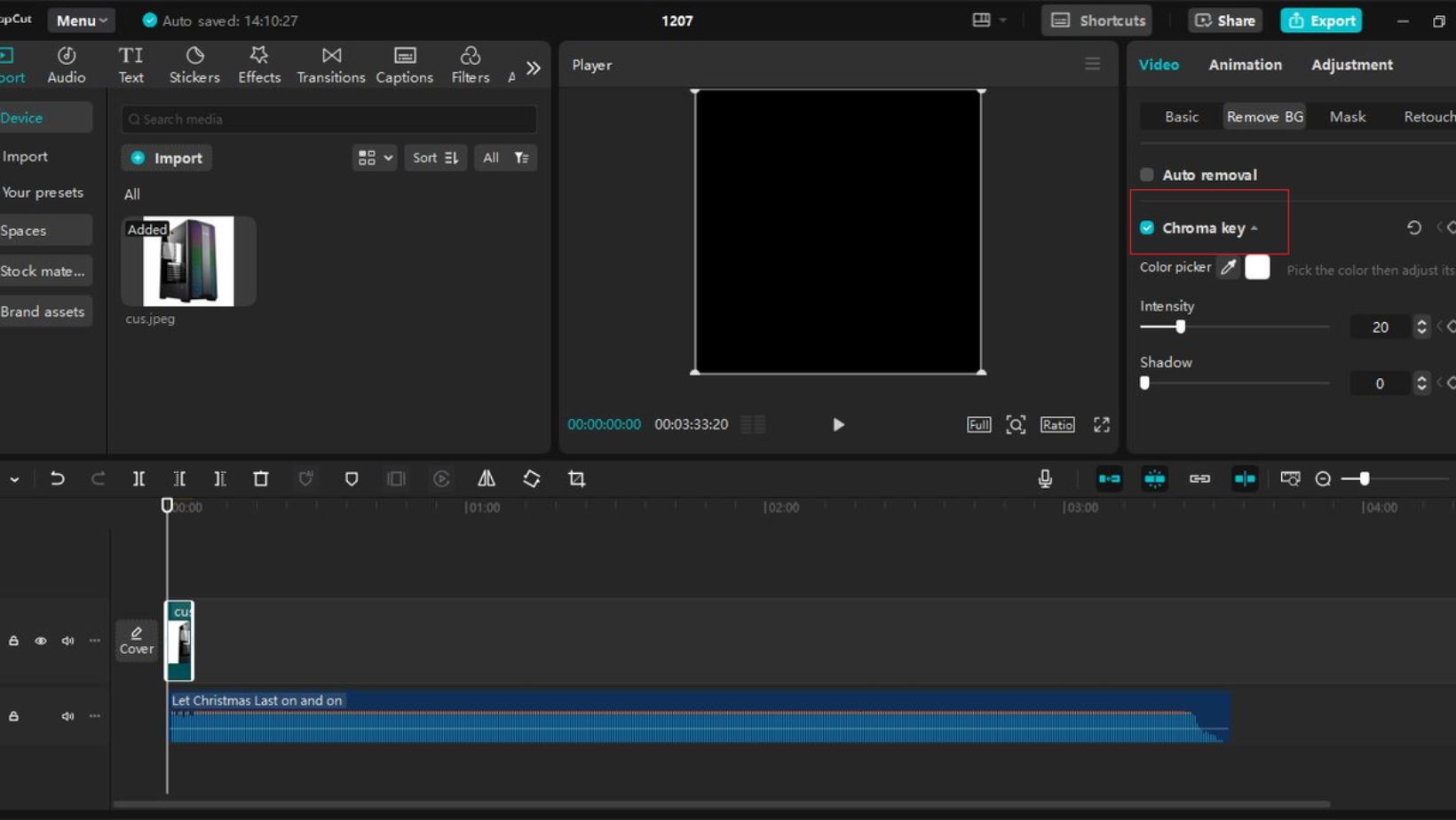Click the Share button
The height and width of the screenshot is (820, 1456).
1224,20
